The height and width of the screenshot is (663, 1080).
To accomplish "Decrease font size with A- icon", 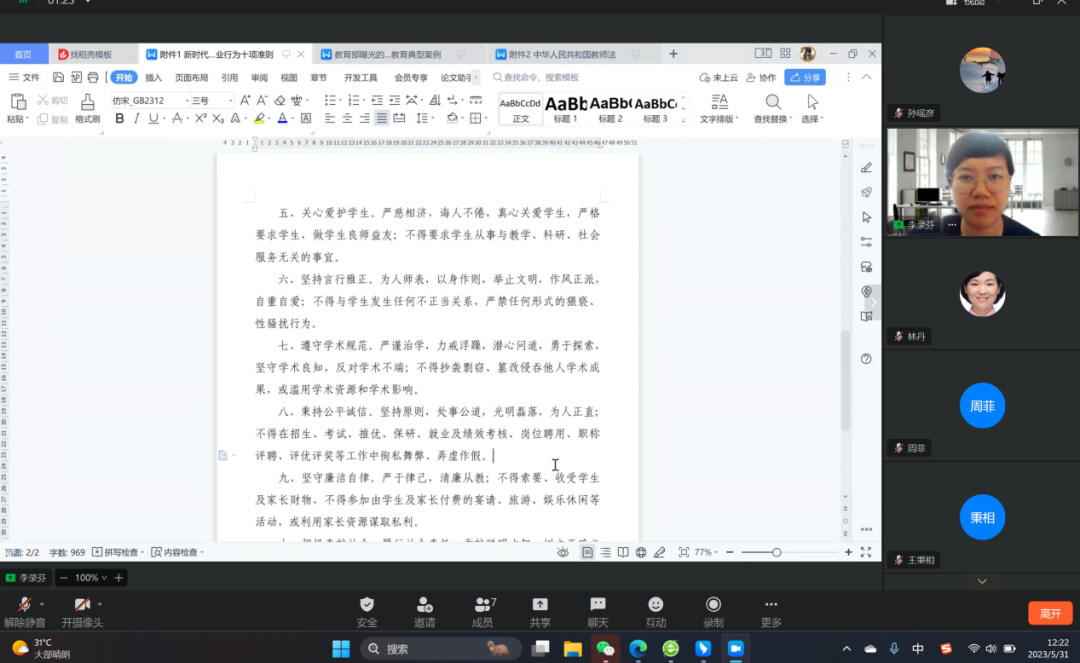I will [262, 101].
